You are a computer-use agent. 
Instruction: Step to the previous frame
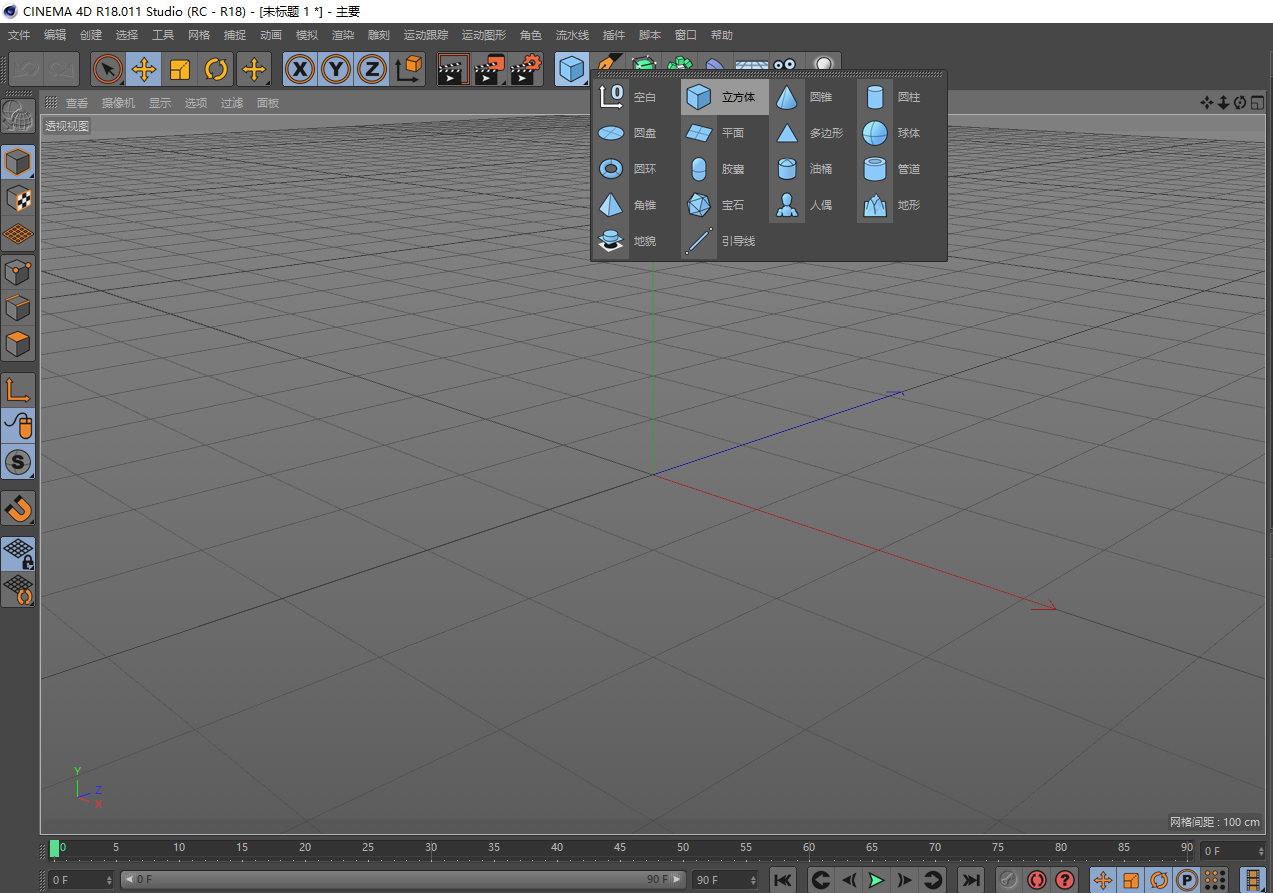(x=849, y=880)
